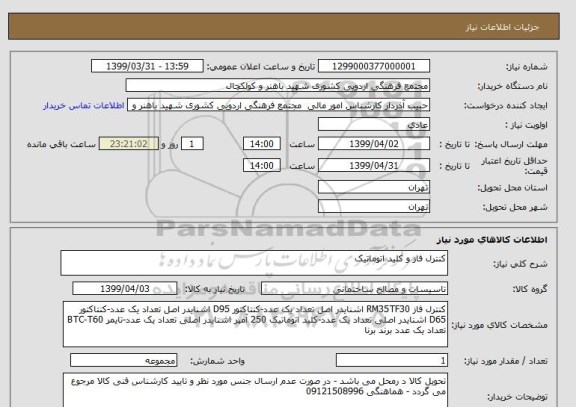Click the quantity field showing 1

(x=392, y=360)
